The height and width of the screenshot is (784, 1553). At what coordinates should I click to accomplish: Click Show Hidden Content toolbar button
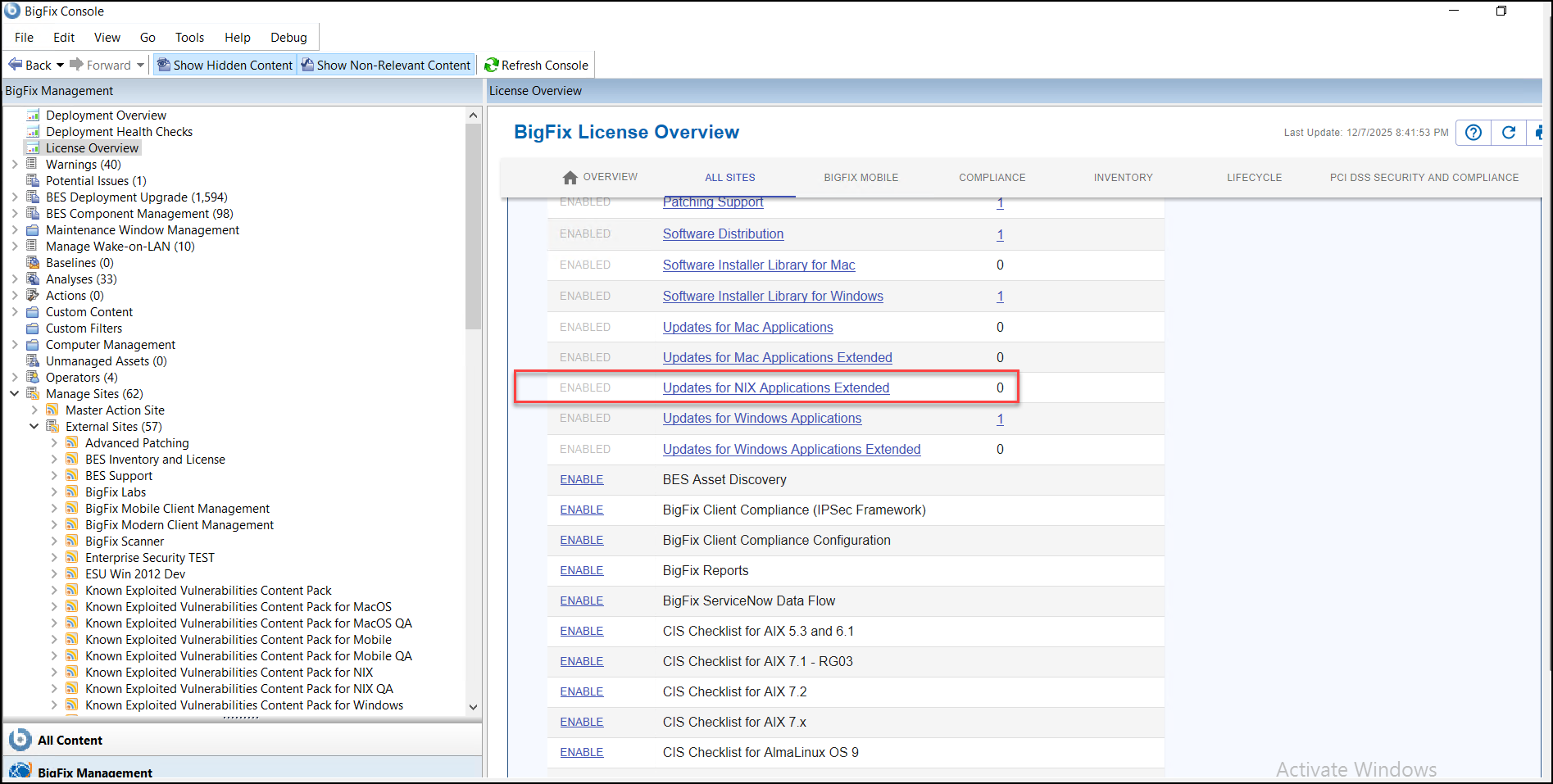tap(225, 65)
